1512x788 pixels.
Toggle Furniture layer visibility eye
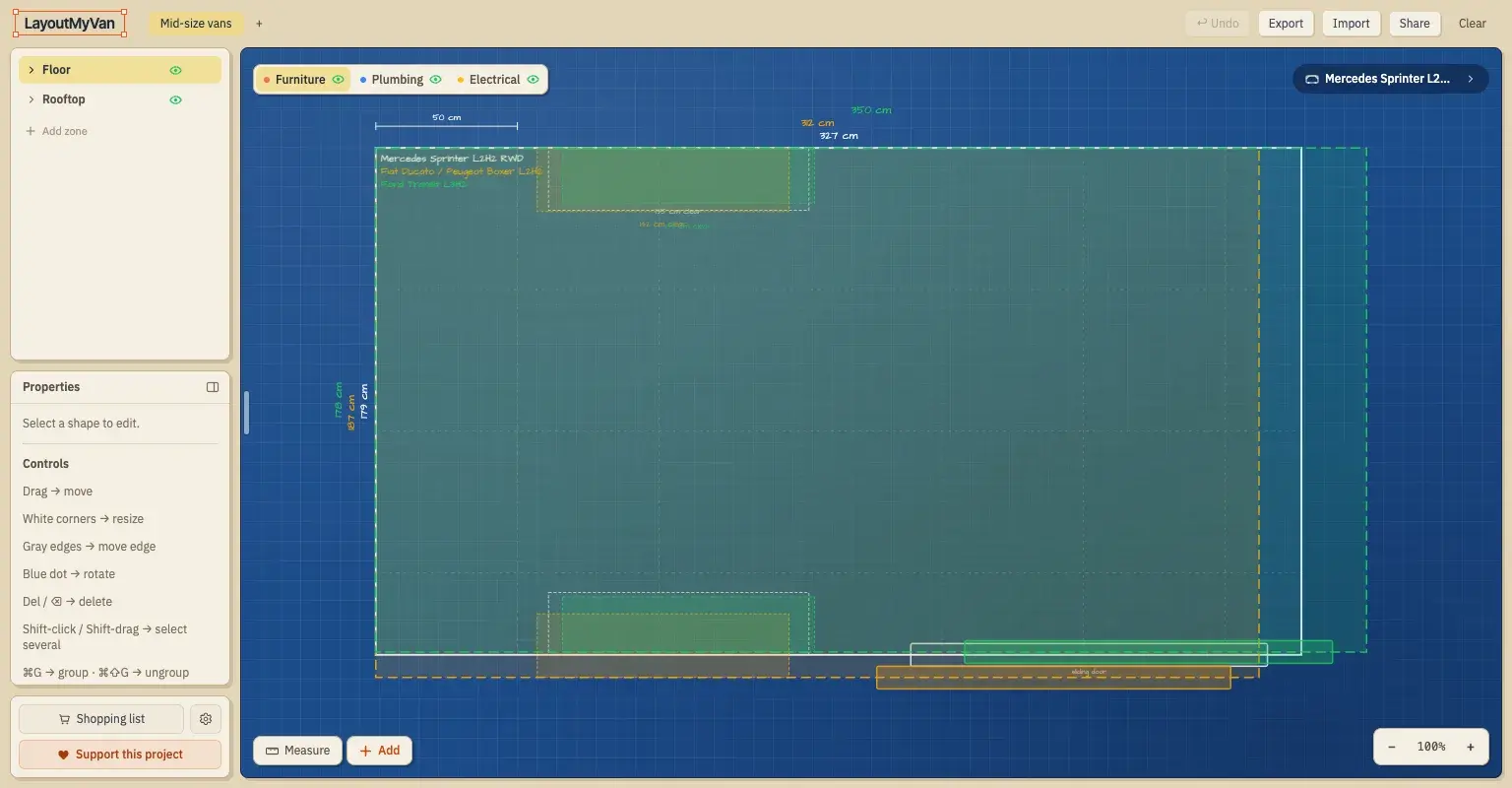click(x=338, y=80)
